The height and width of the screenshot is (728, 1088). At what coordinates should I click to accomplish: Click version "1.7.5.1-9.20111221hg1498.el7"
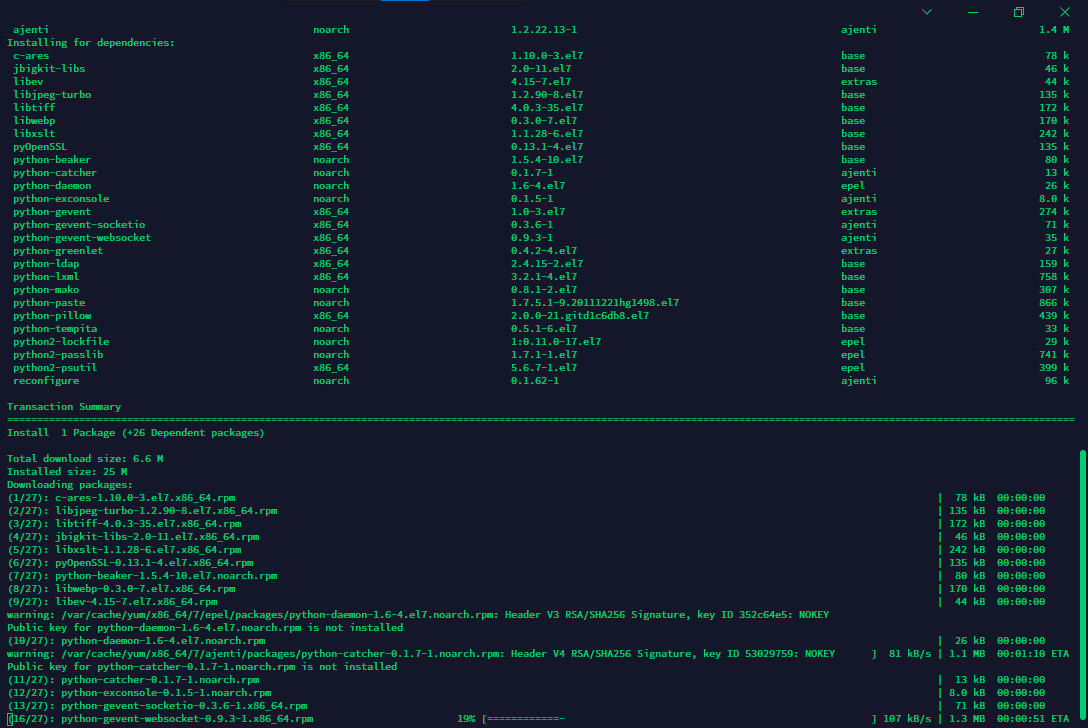[595, 303]
